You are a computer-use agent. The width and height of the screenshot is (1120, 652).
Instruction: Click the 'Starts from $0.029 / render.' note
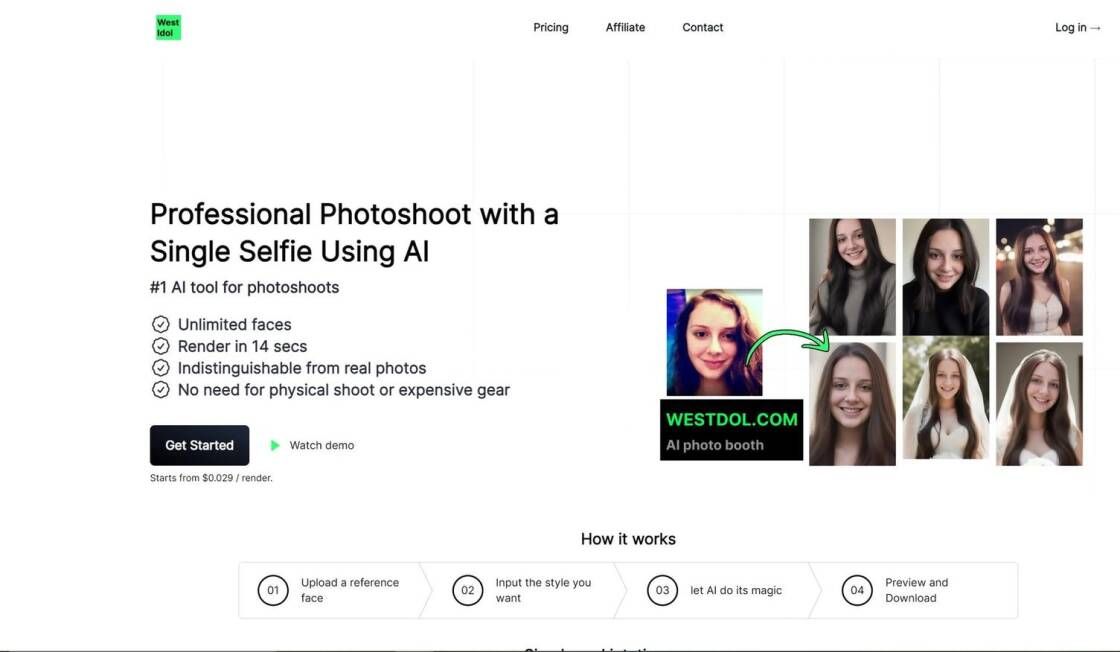coord(211,478)
